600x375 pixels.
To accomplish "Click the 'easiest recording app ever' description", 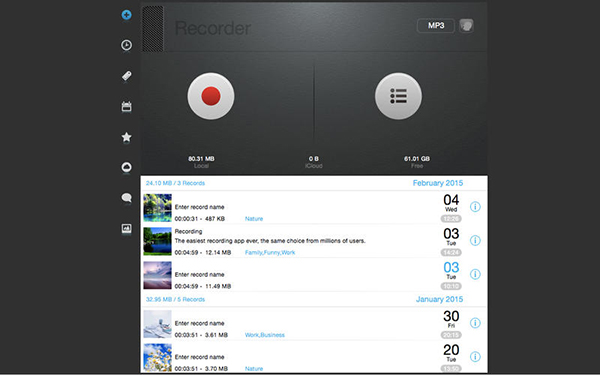I will [x=270, y=241].
